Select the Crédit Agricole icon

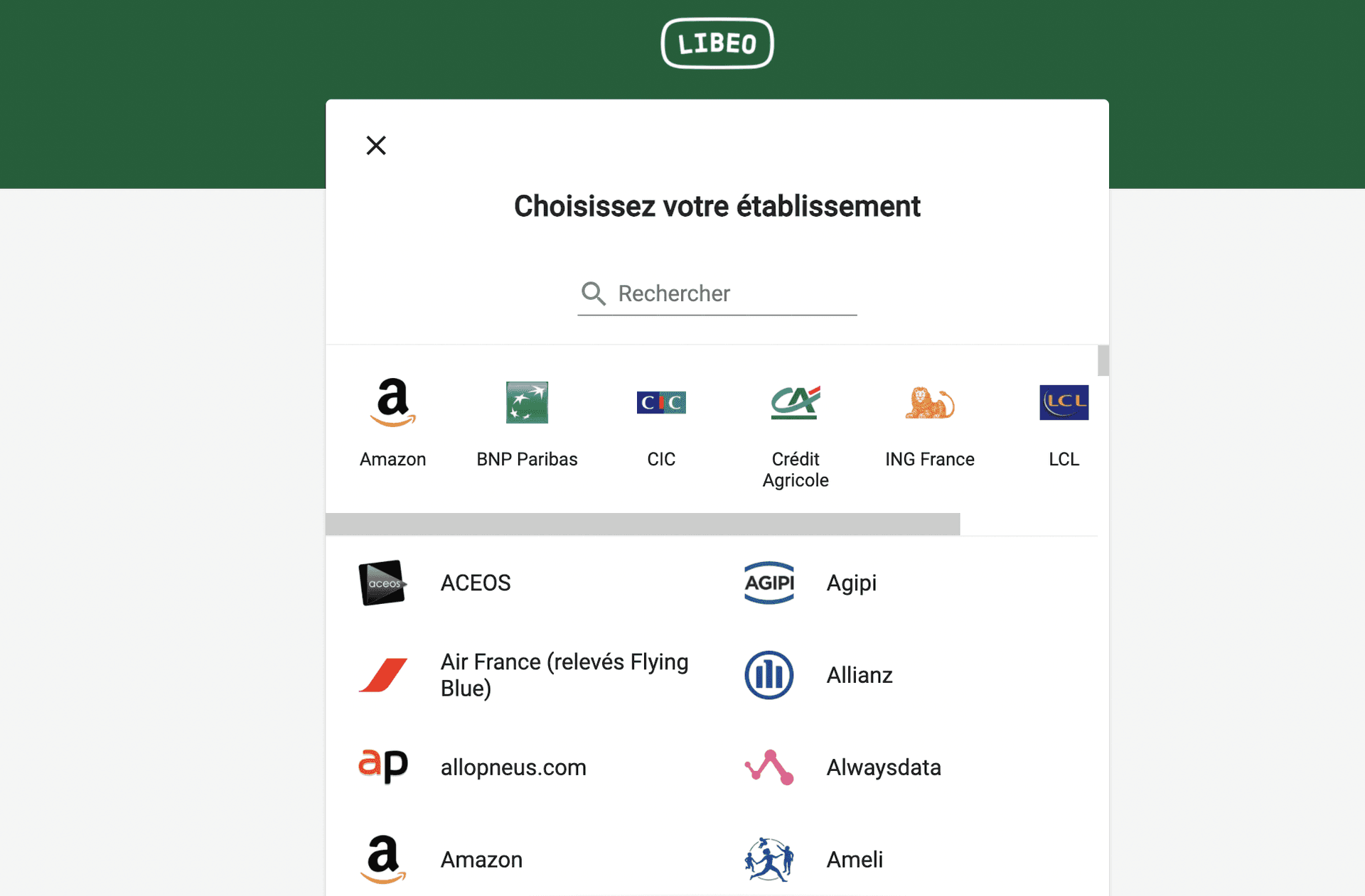(x=796, y=403)
